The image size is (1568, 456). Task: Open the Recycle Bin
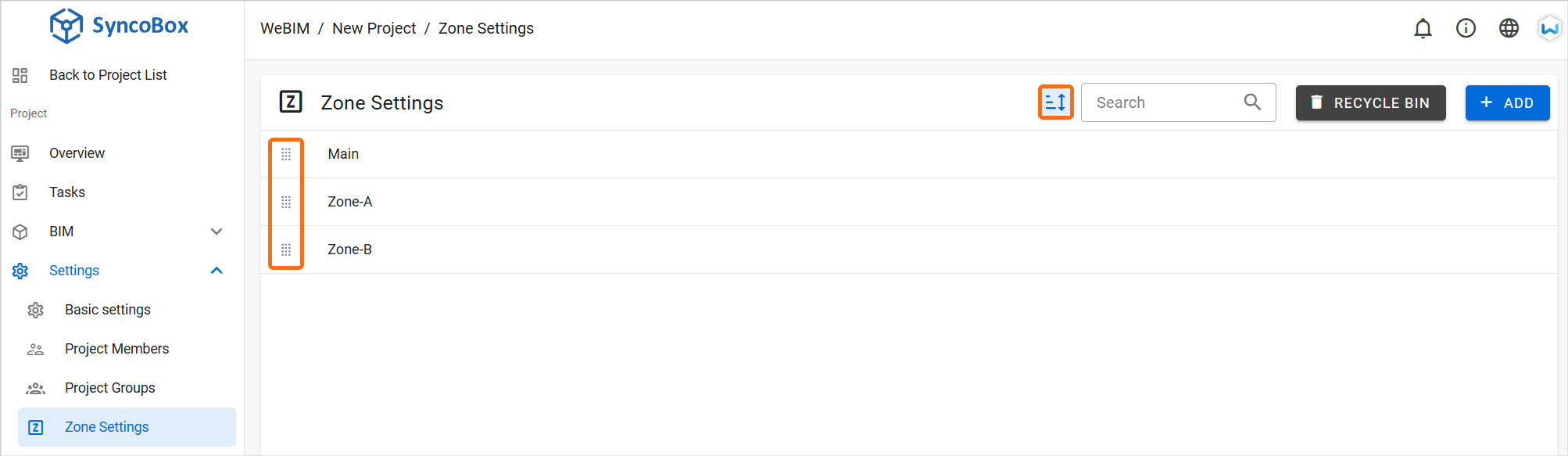pyautogui.click(x=1370, y=102)
